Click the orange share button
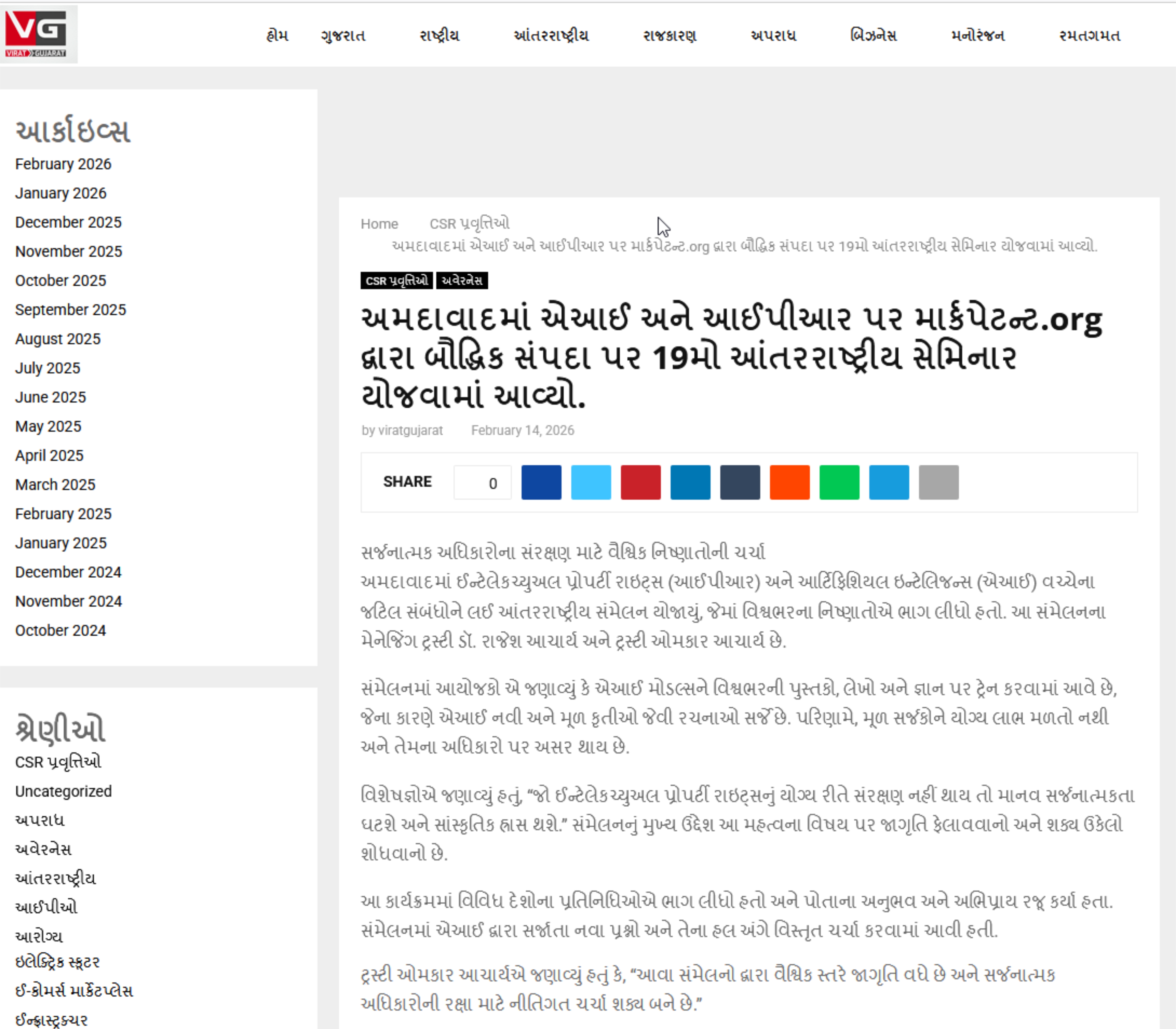1176x1029 pixels. (790, 482)
